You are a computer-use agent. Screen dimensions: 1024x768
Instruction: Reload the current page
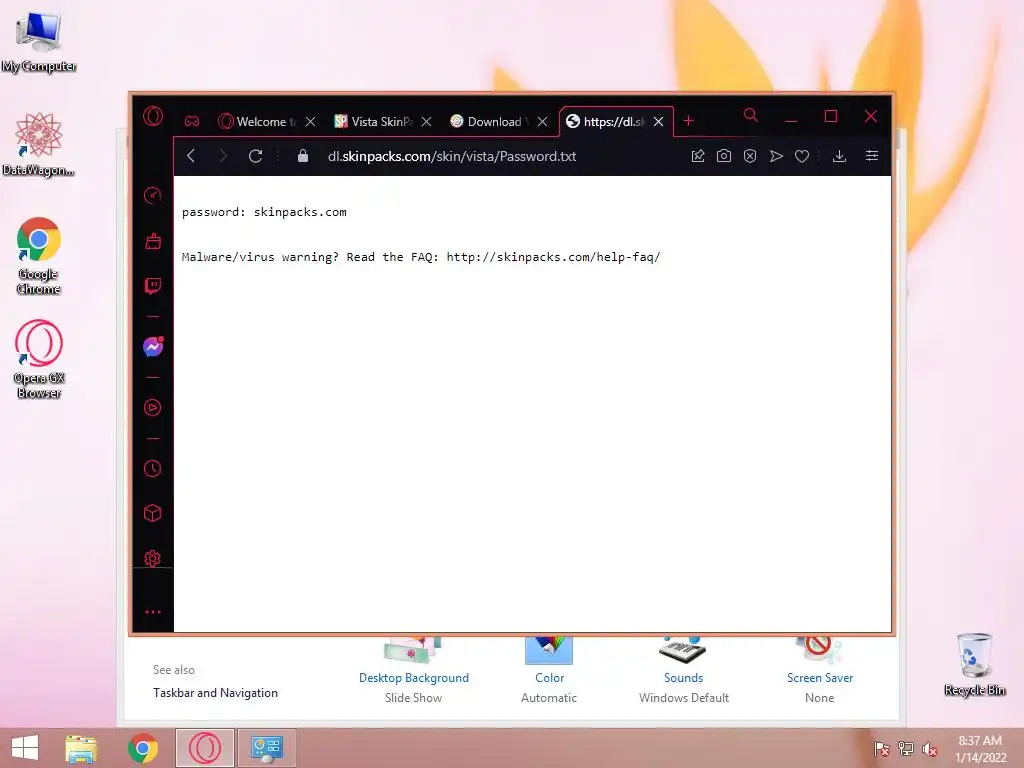click(x=255, y=156)
